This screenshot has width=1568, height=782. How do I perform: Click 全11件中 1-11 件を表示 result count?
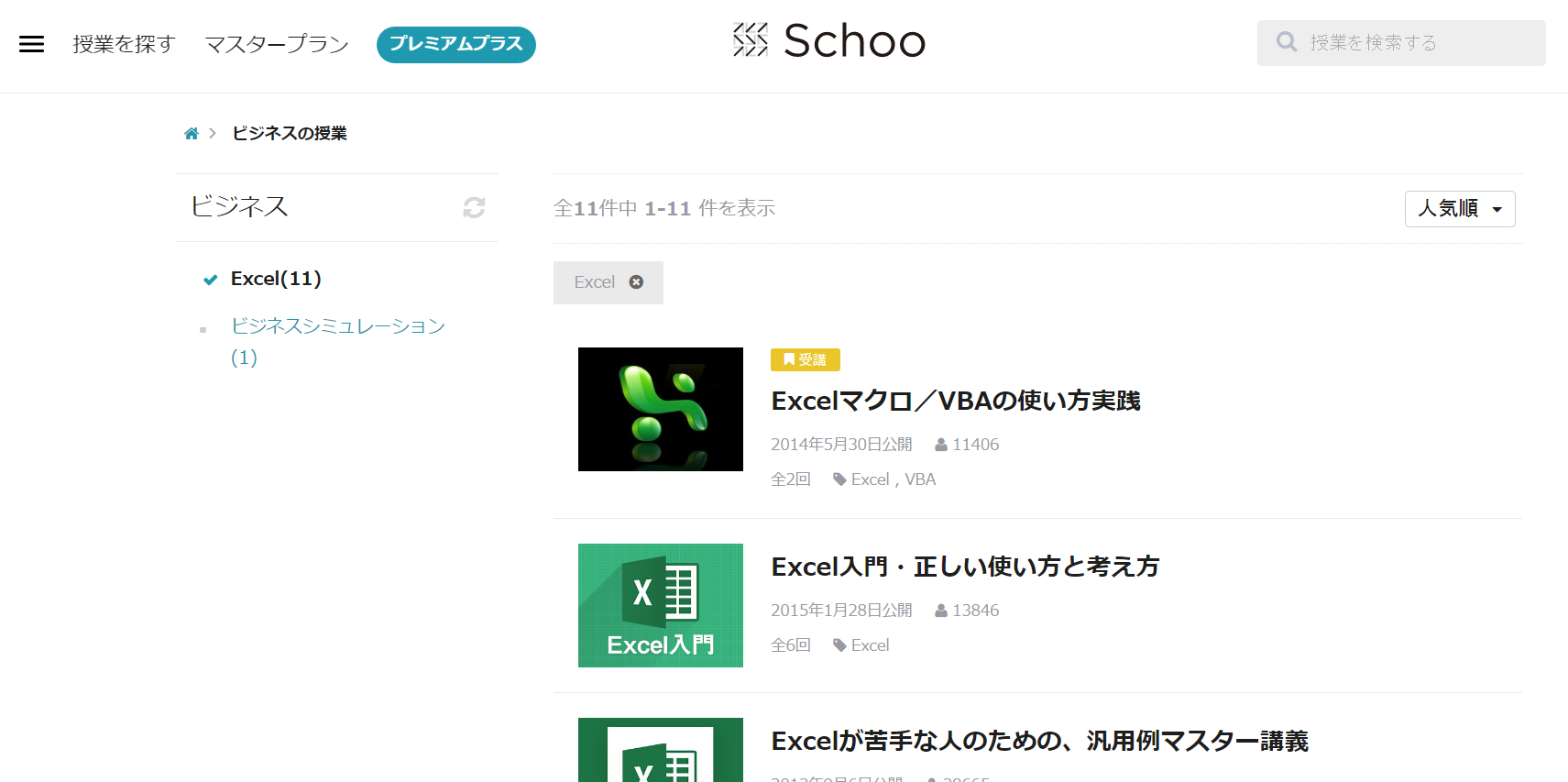coord(664,209)
